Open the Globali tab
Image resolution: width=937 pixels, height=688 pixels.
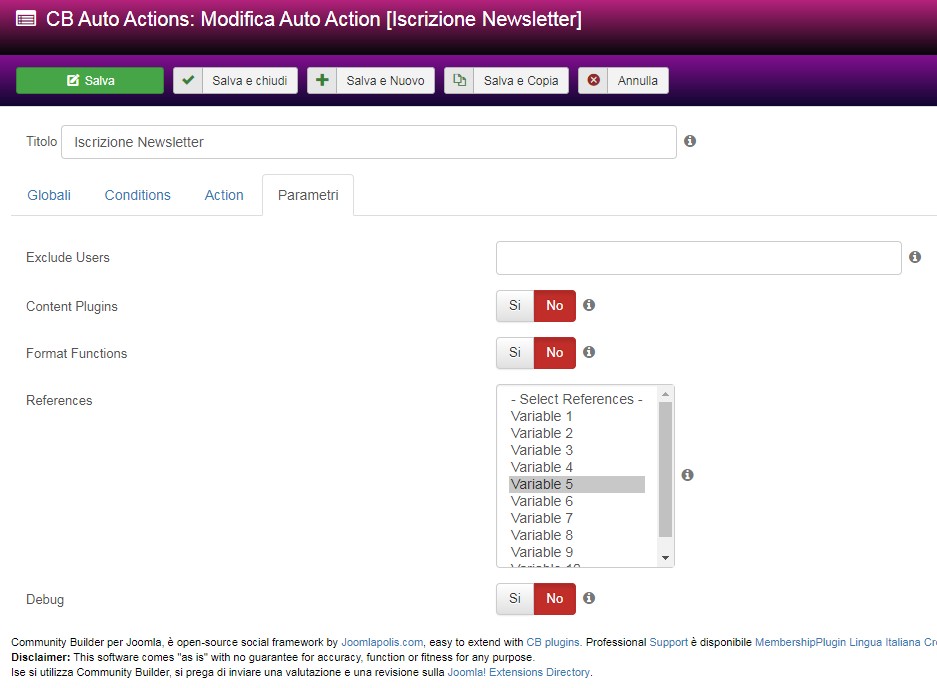(x=49, y=195)
